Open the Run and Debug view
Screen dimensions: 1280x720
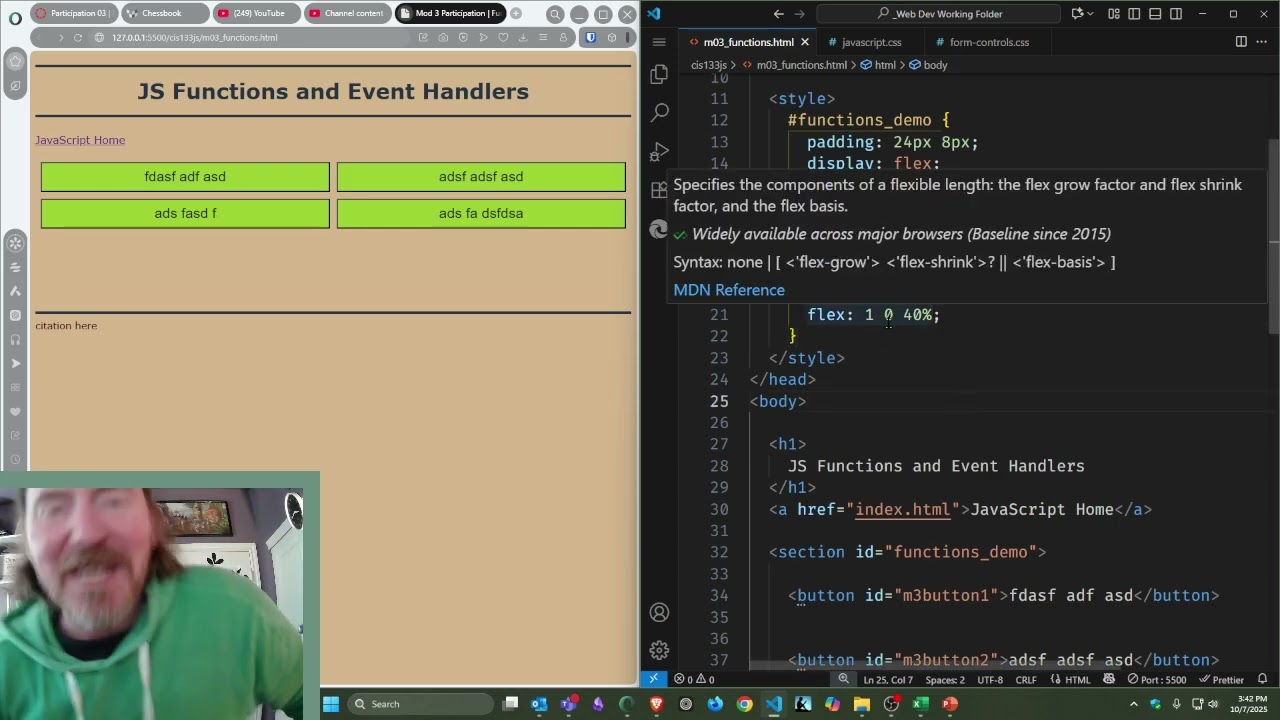tap(659, 152)
